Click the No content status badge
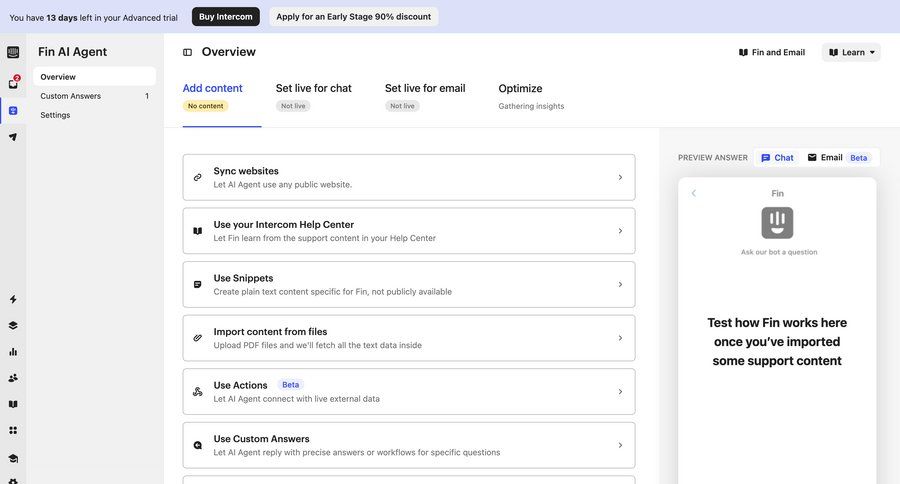 click(x=205, y=106)
